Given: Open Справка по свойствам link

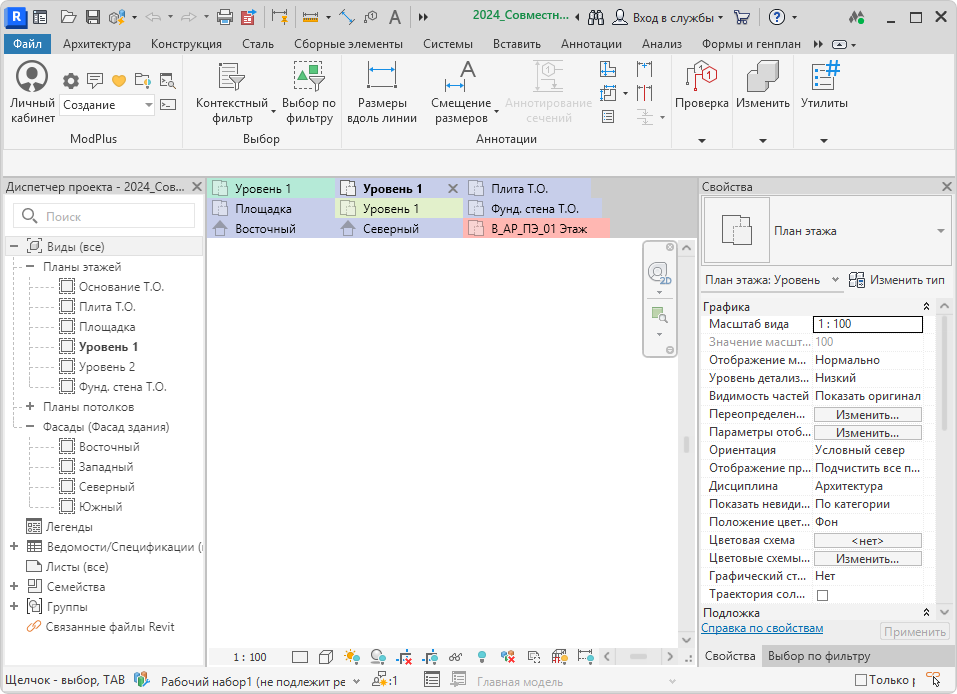Looking at the screenshot, I should [x=762, y=628].
